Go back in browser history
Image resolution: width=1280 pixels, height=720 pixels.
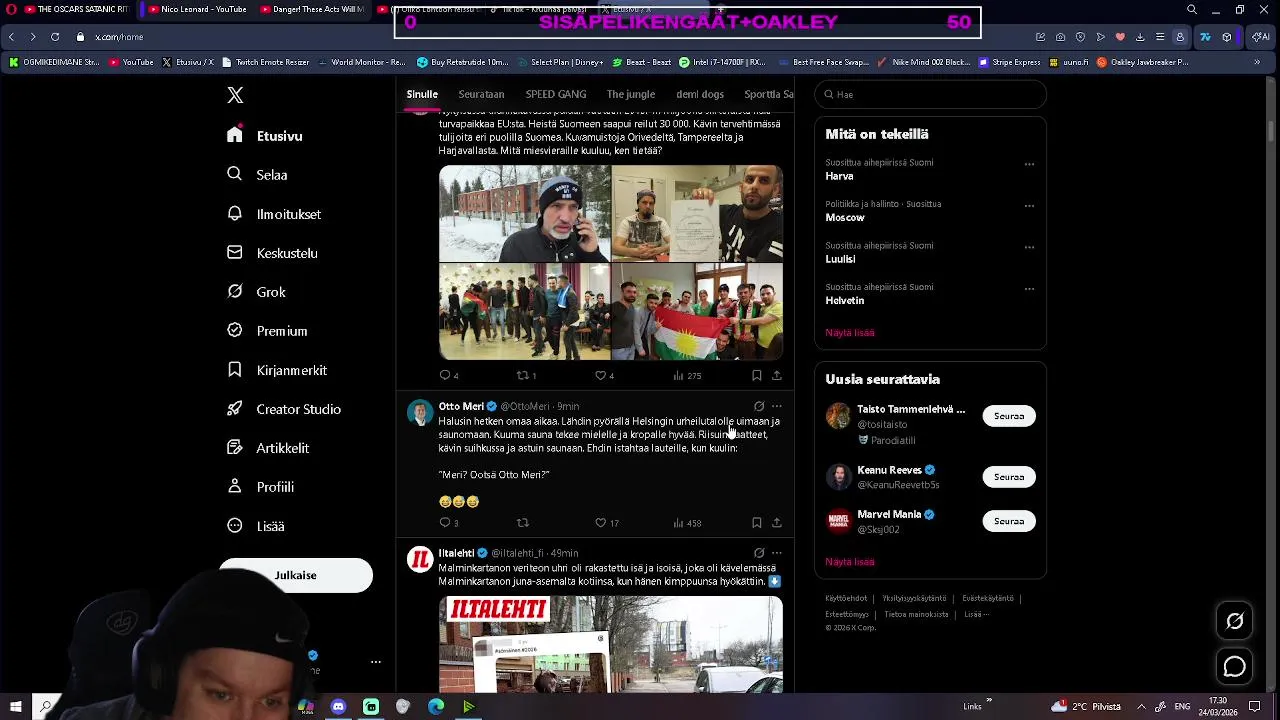pyautogui.click(x=11, y=37)
